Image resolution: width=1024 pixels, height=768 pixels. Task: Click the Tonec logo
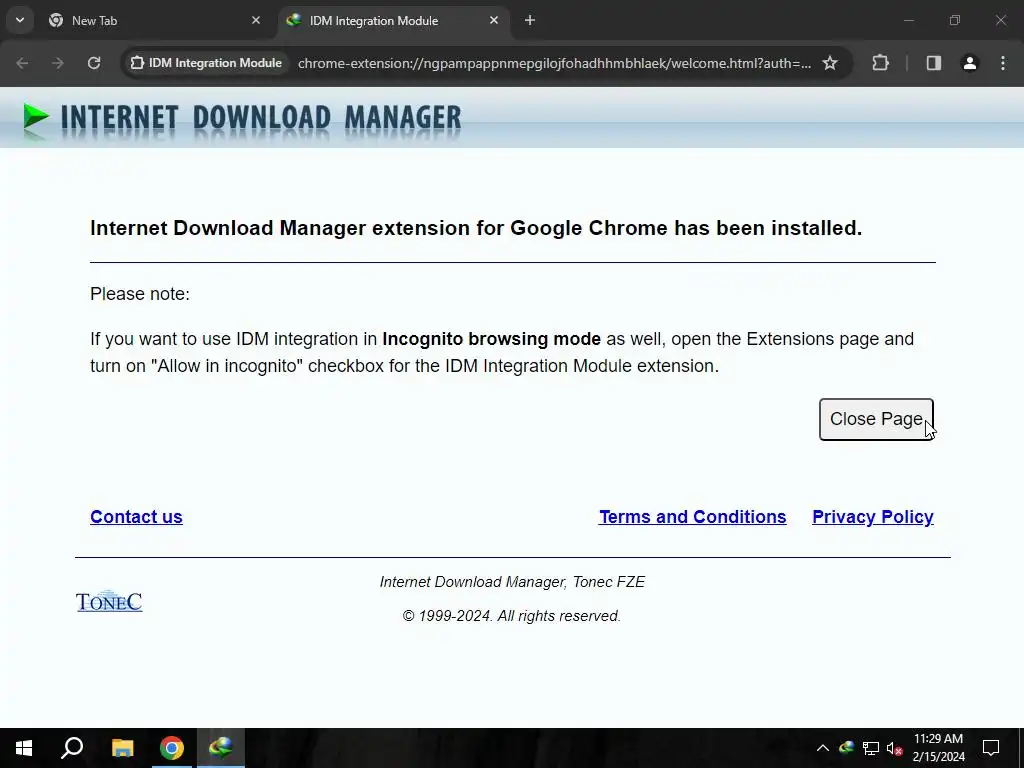pyautogui.click(x=109, y=601)
